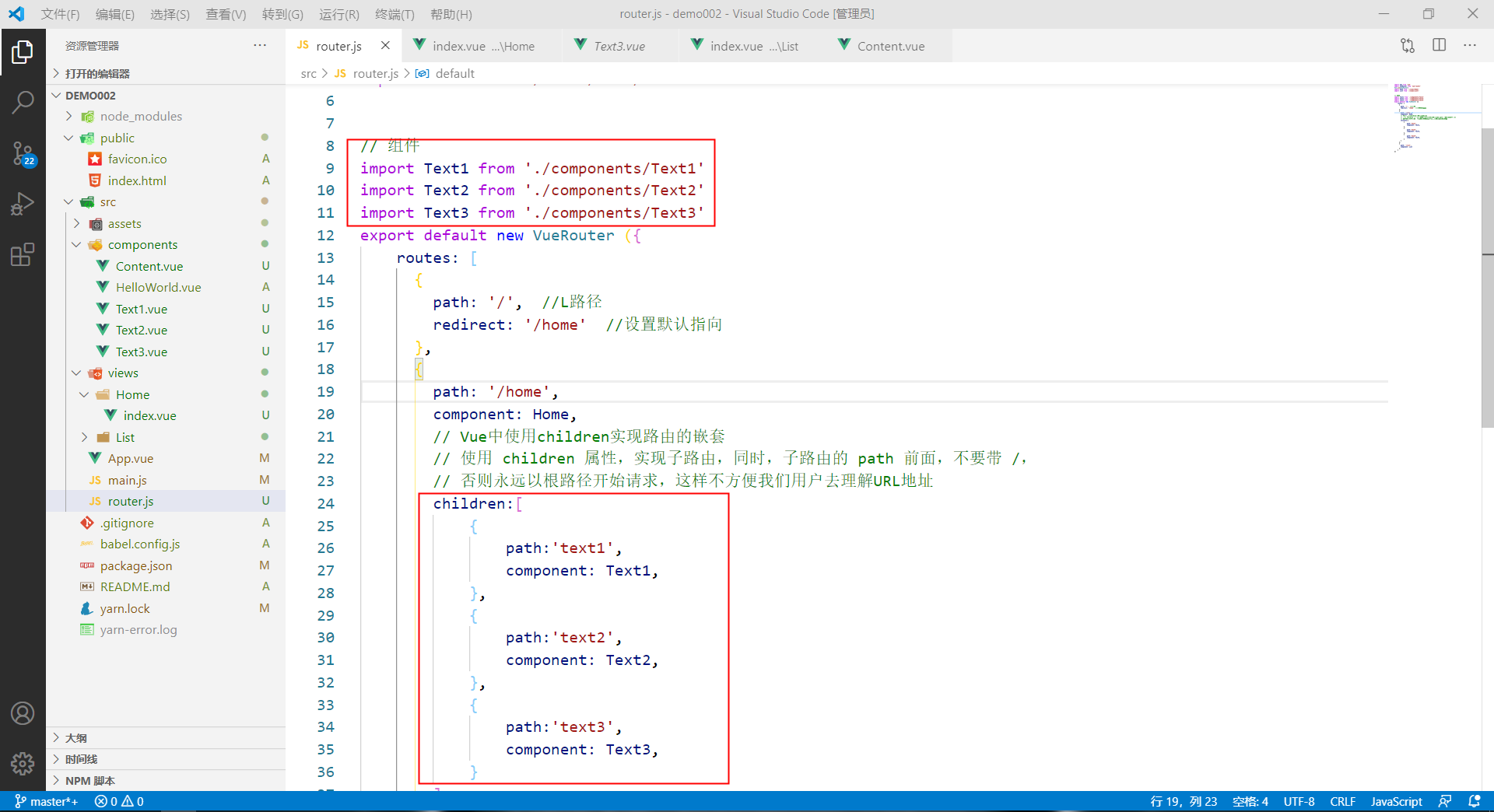Open errors and warnings count in status bar

[x=119, y=801]
